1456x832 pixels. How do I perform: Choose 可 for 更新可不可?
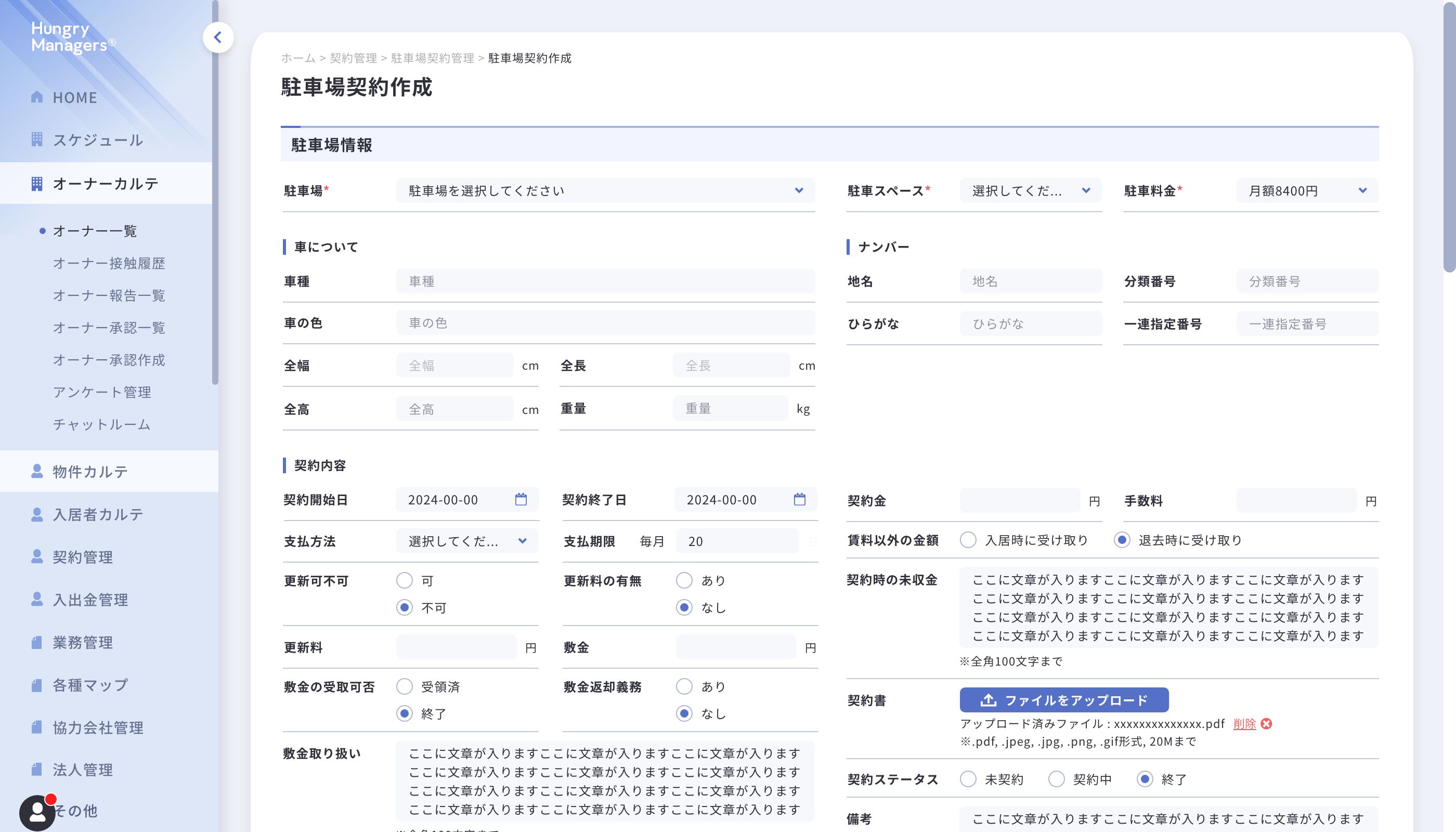(x=405, y=580)
